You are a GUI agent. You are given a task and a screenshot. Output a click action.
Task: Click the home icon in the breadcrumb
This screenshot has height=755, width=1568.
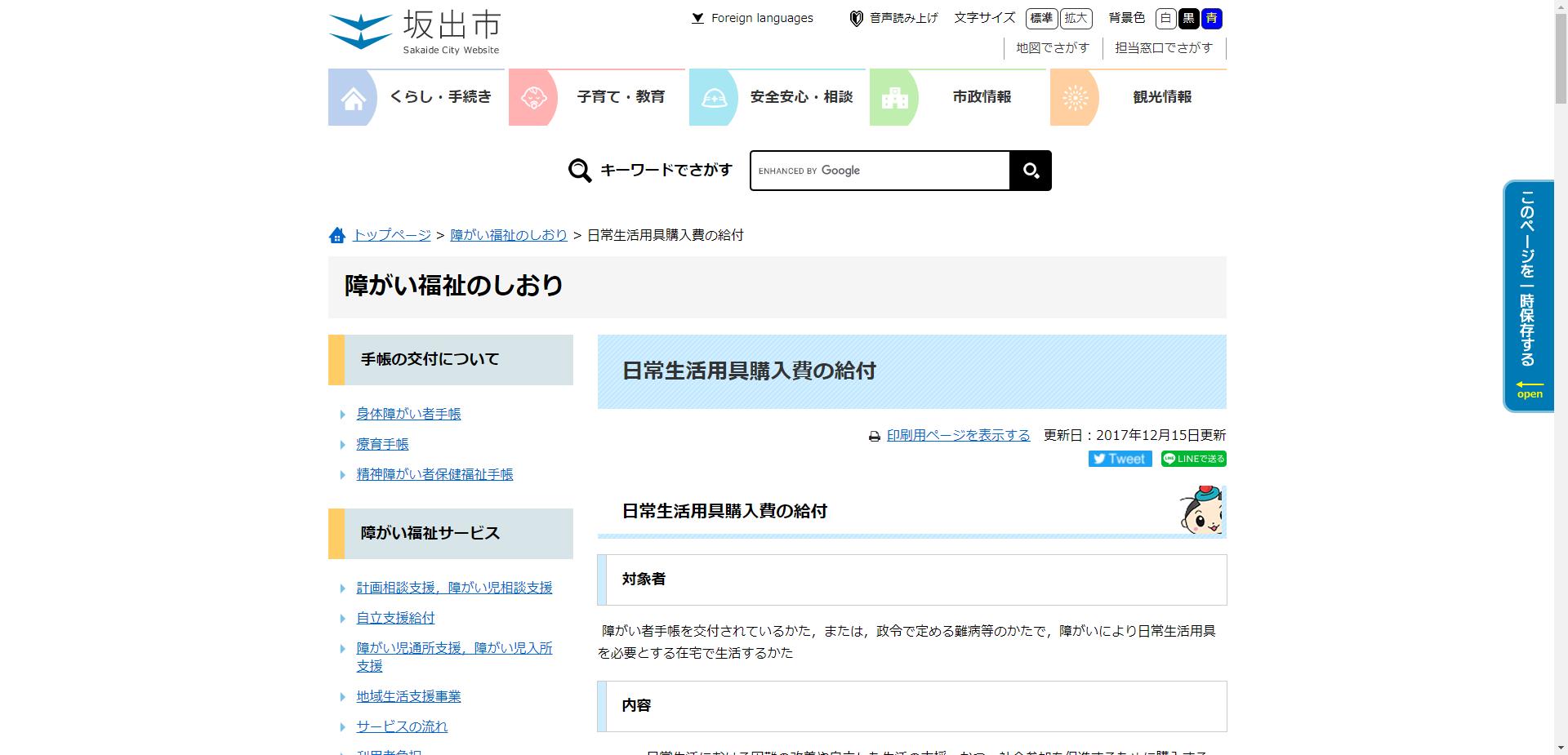337,235
